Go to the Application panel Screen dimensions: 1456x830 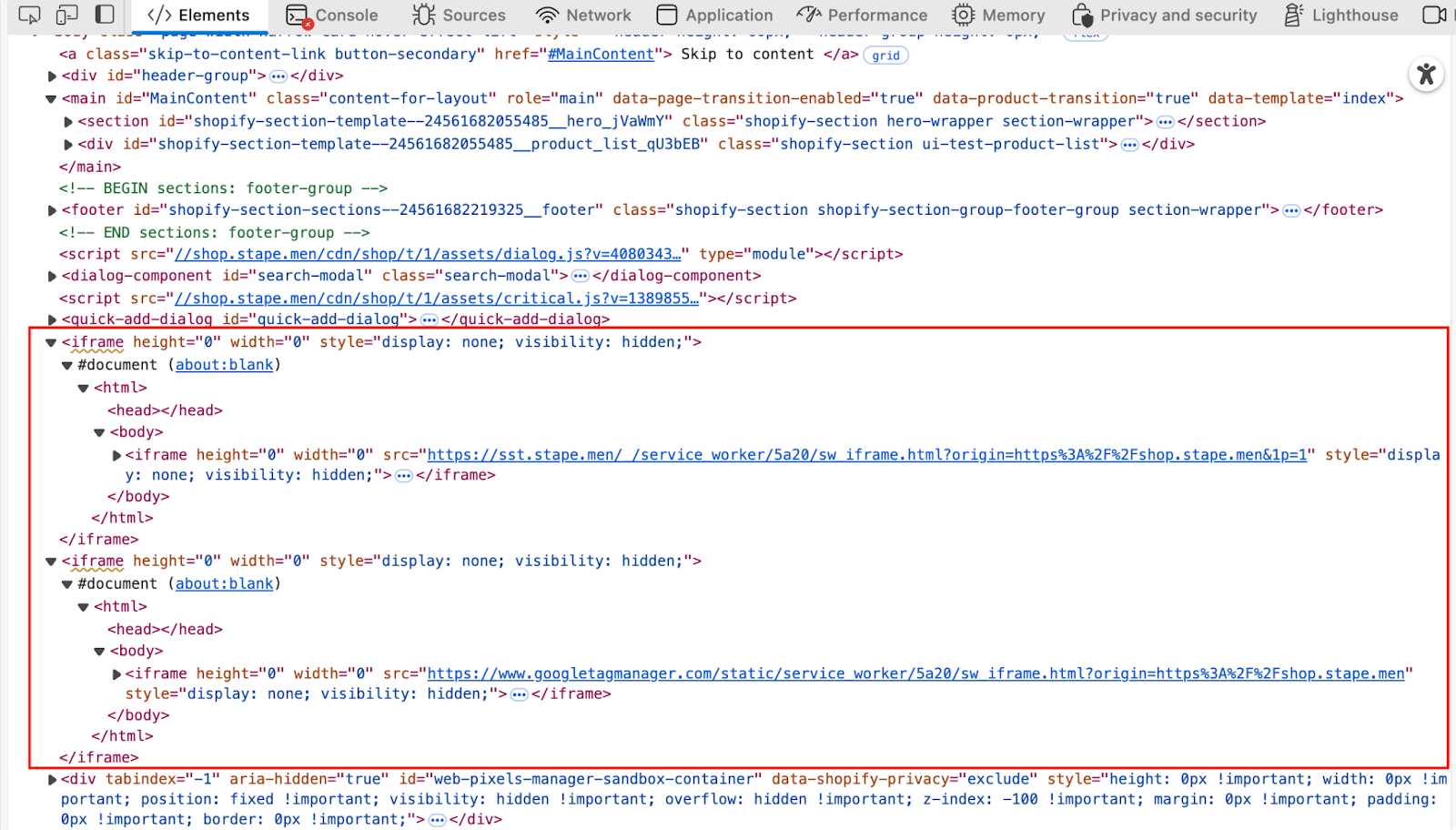pyautogui.click(x=714, y=15)
